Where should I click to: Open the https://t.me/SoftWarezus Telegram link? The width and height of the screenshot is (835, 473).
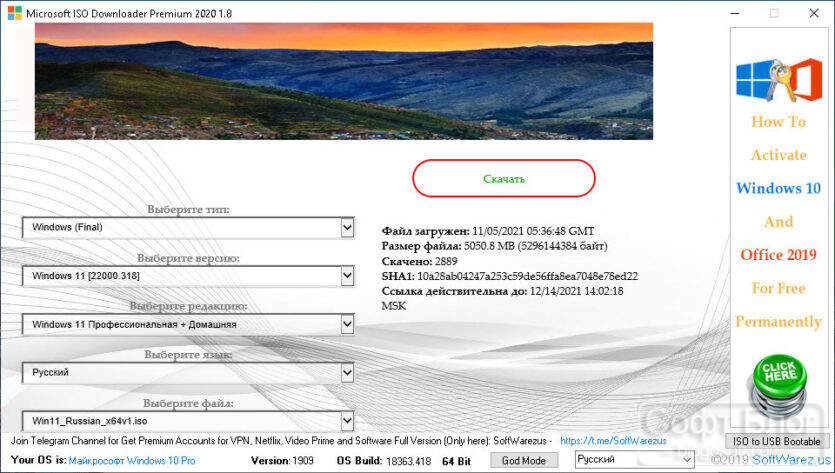613,441
